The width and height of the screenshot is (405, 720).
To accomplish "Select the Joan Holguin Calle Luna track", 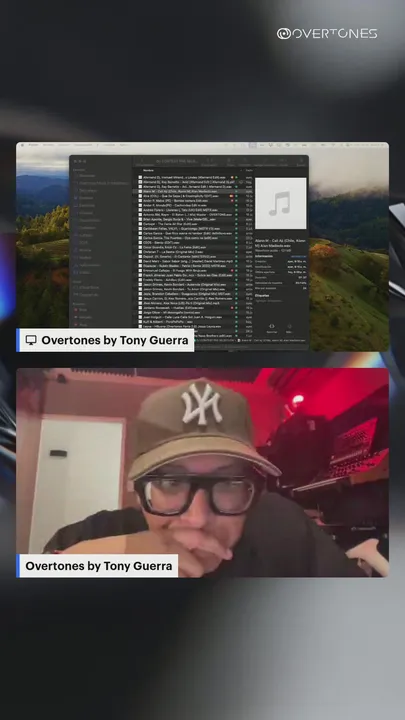I will pyautogui.click(x=195, y=317).
